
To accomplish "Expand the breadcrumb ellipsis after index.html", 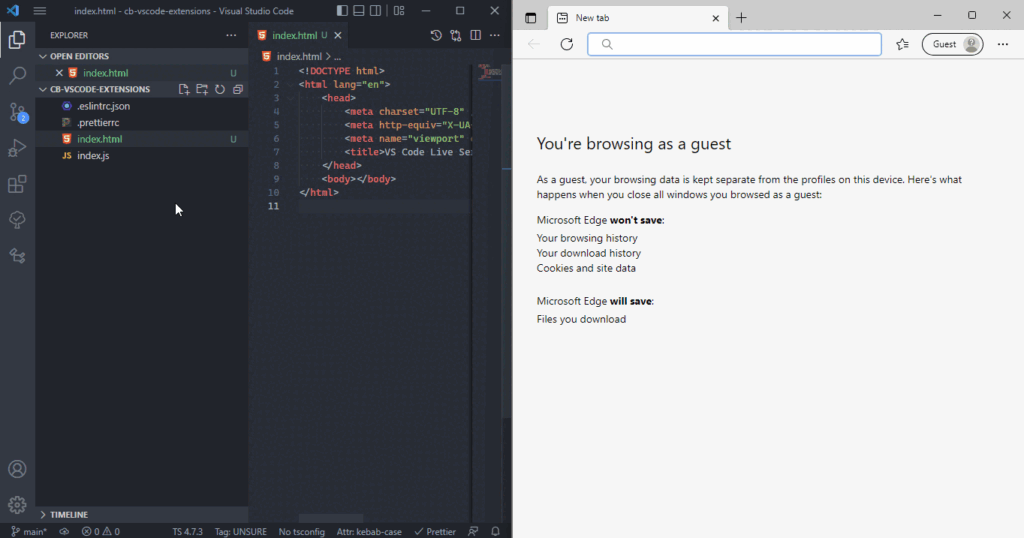I will tap(338, 56).
